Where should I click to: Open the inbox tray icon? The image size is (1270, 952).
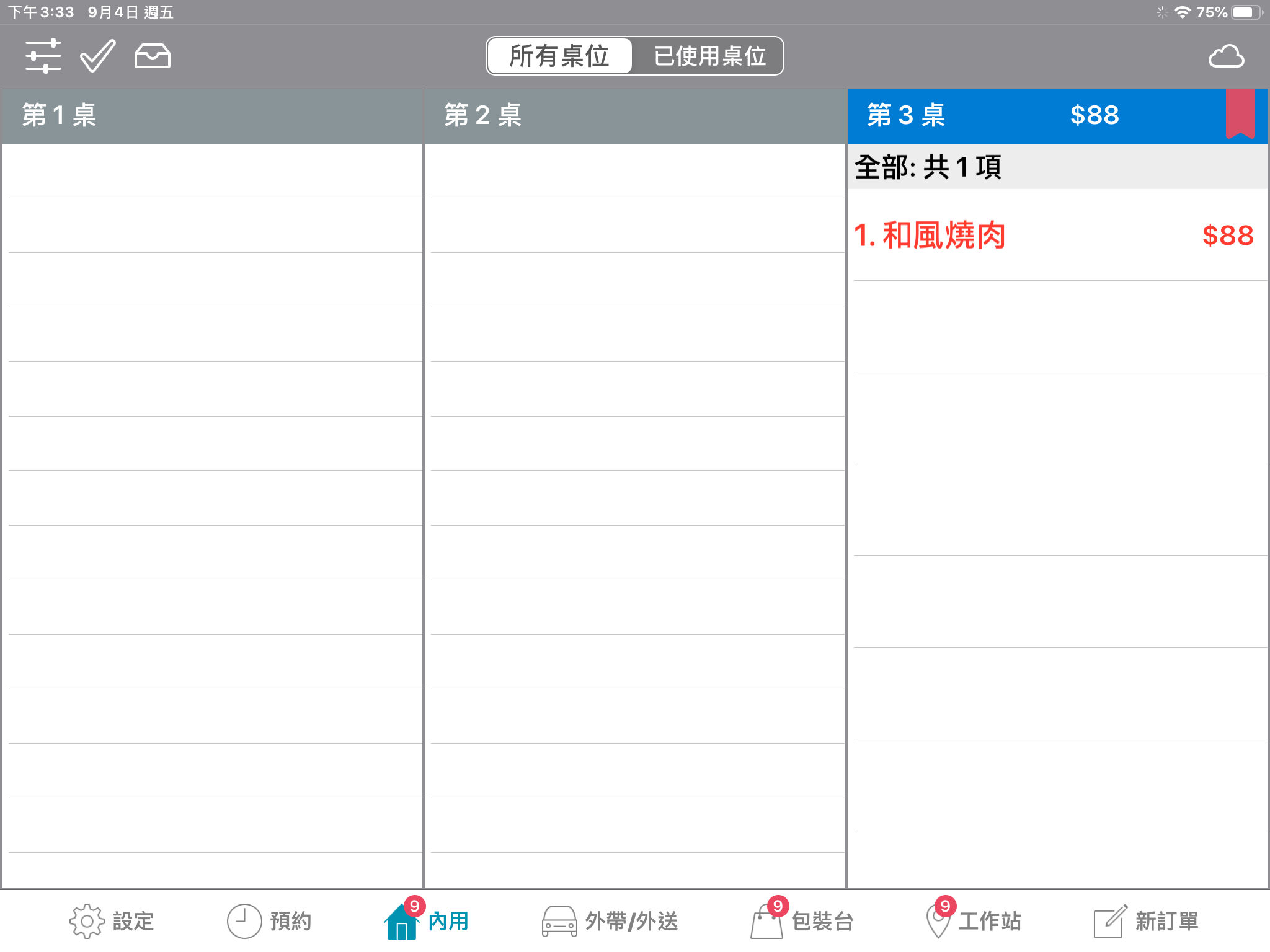click(152, 56)
